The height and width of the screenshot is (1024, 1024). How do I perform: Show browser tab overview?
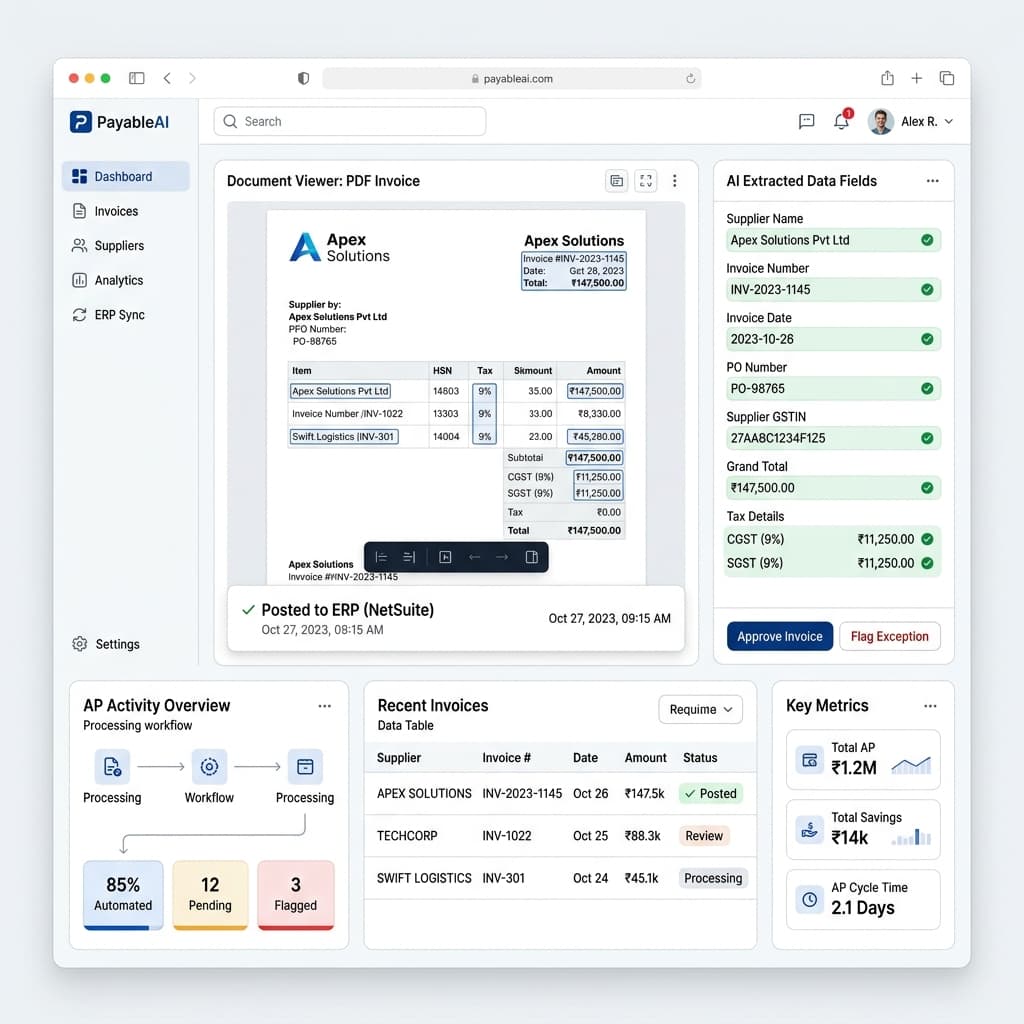tap(947, 78)
